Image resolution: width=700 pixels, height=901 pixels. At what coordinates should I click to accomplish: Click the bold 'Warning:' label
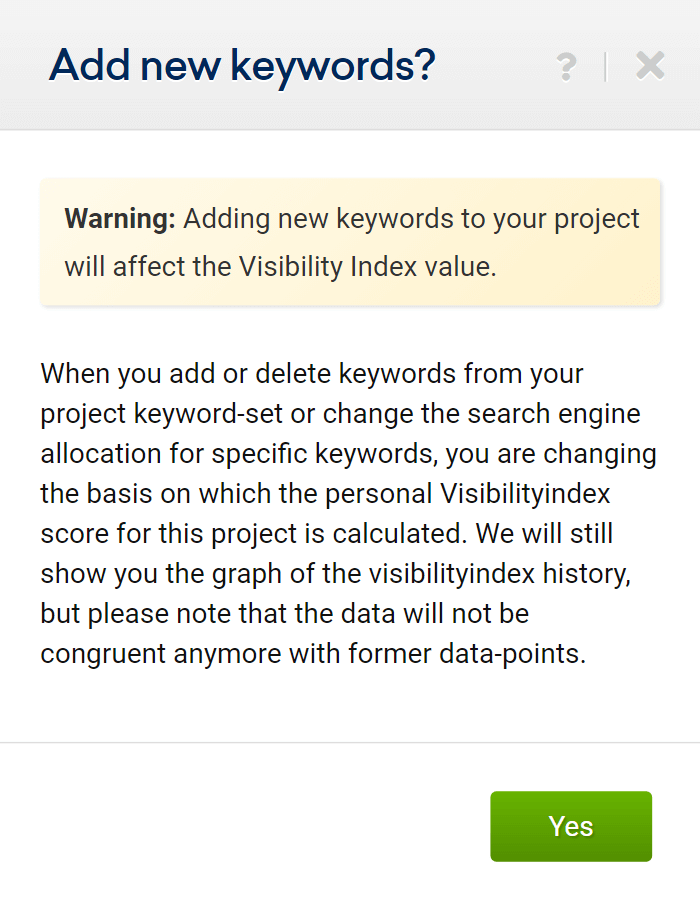[120, 219]
